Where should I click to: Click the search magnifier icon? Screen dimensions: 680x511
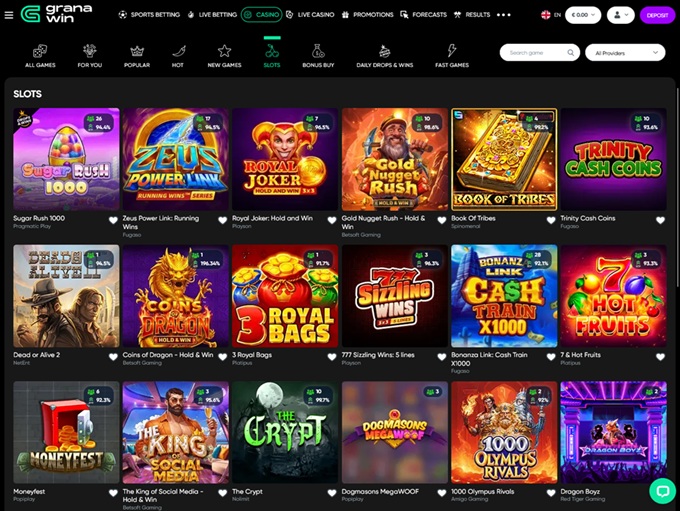[571, 52]
